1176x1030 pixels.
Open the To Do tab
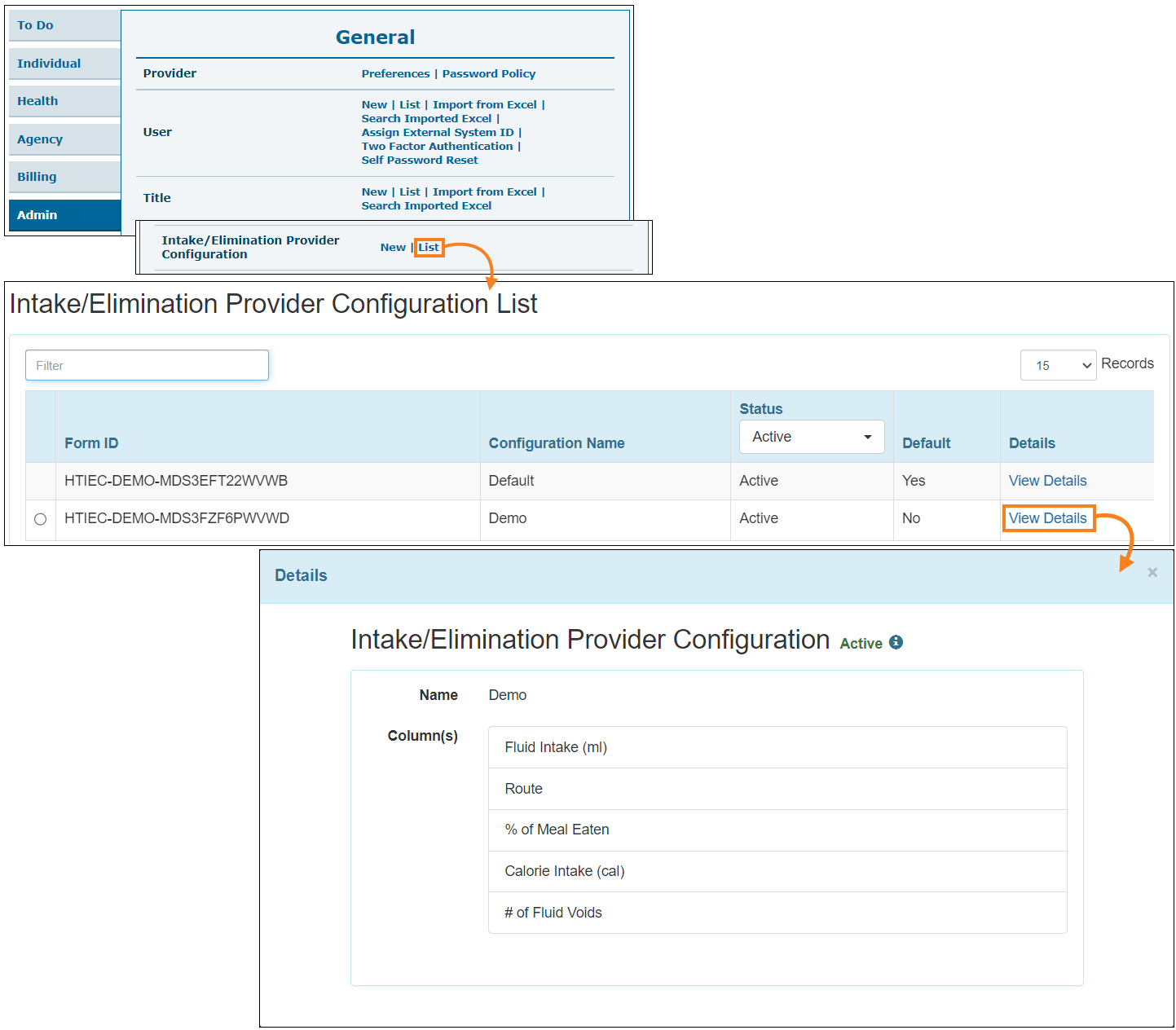pyautogui.click(x=65, y=25)
